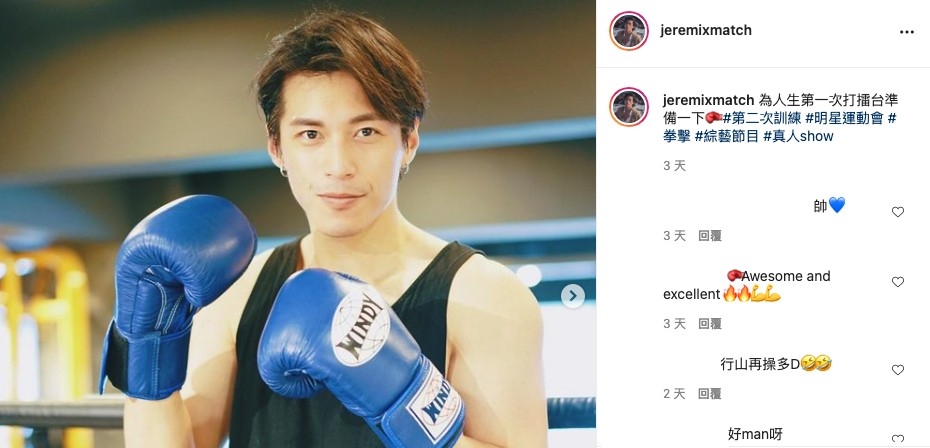Viewport: 930px width, 448px height.
Task: Open hashtag #明星運動會
Action: point(845,118)
